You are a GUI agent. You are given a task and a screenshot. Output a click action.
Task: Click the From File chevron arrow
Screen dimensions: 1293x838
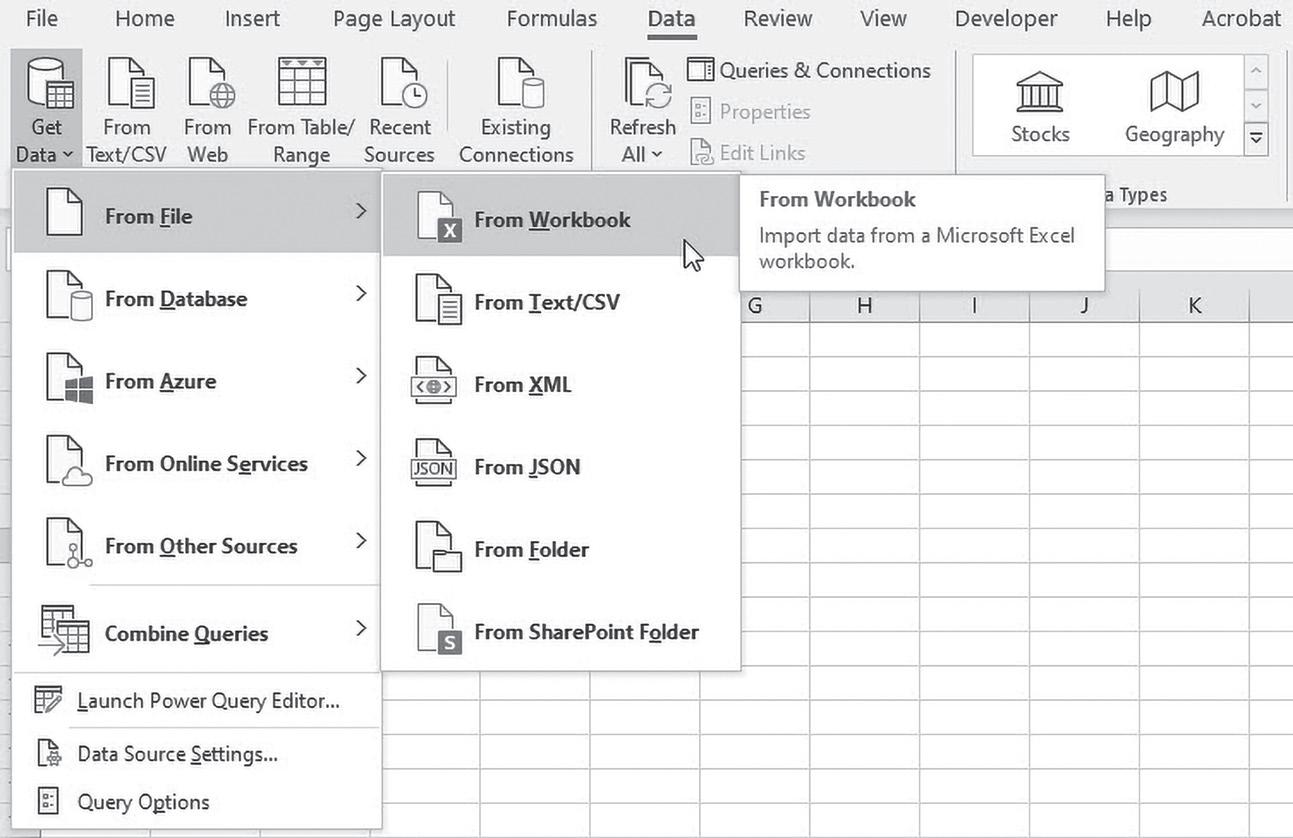click(361, 211)
